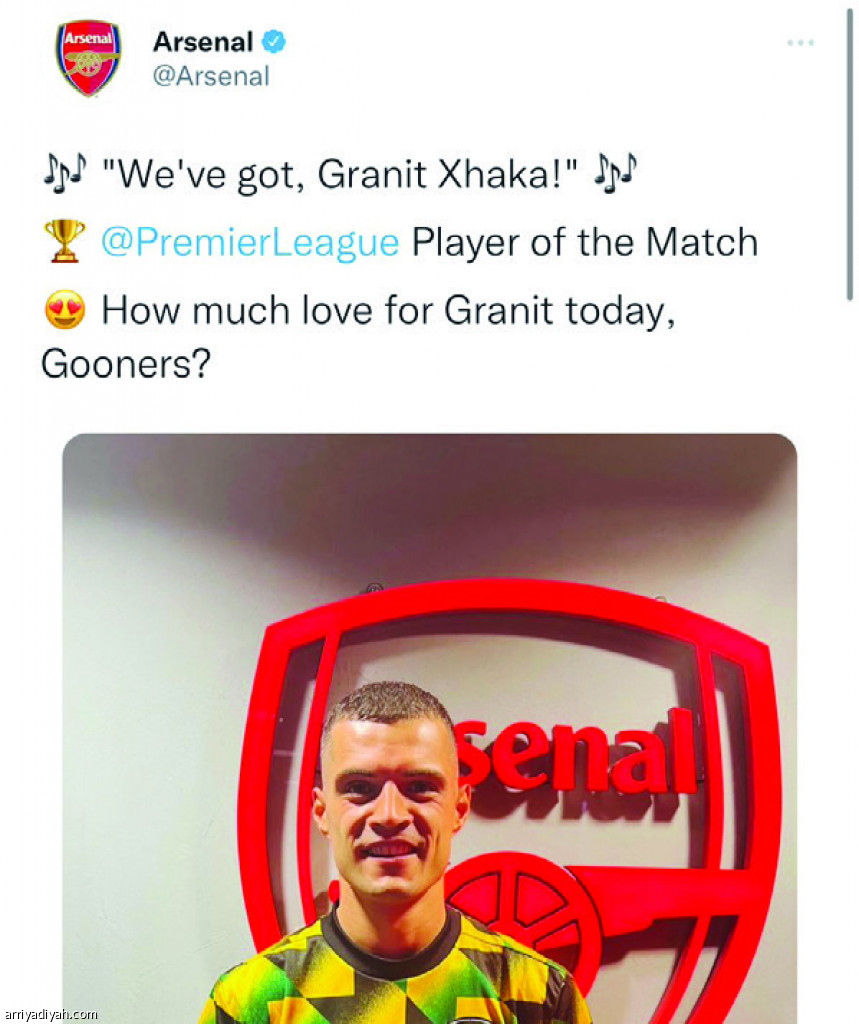This screenshot has height=1024, width=859.
Task: Open the three-dot more options menu
Action: point(800,43)
